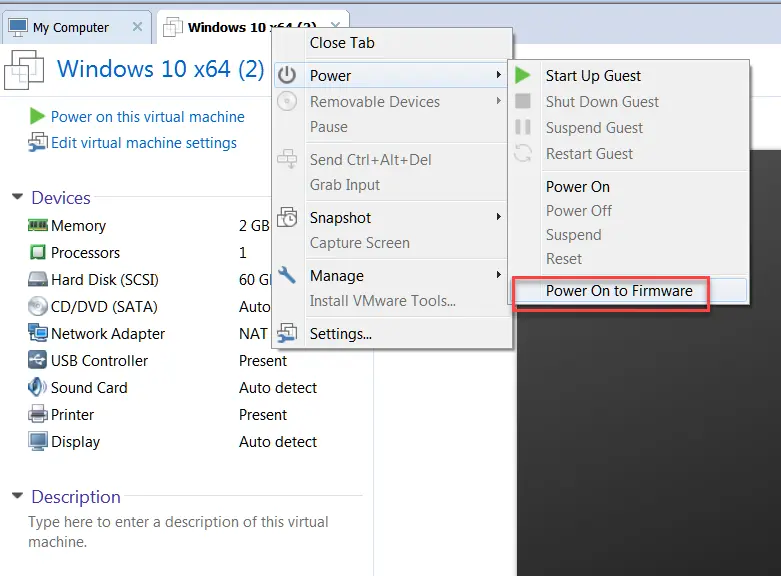Click the Power menu power-symbol icon
The image size is (781, 576).
coord(287,75)
